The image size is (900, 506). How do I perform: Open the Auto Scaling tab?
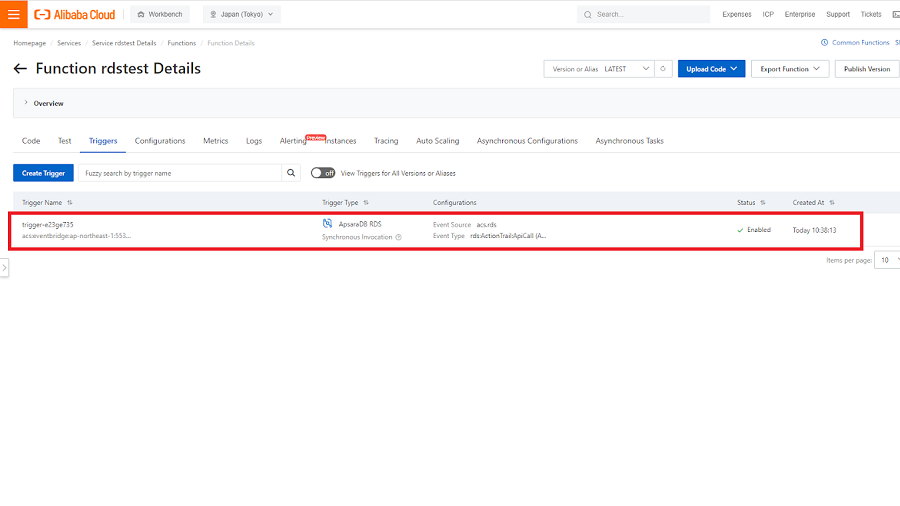[x=437, y=141]
